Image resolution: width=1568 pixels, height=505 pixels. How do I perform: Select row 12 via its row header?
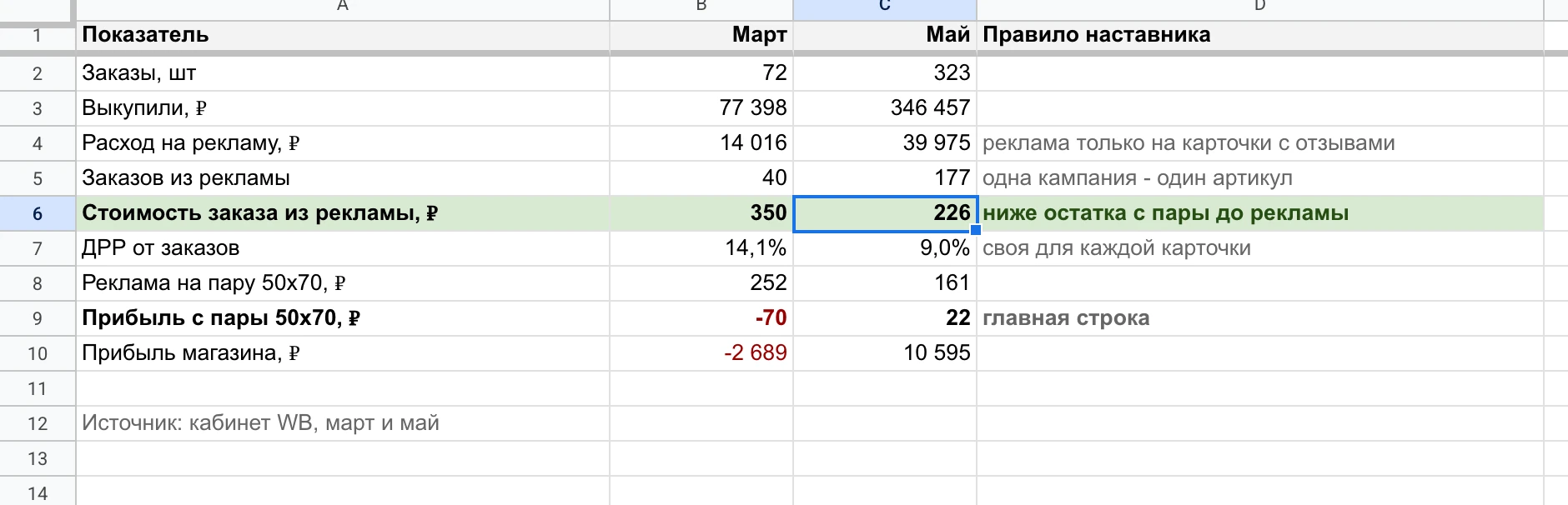coord(38,423)
